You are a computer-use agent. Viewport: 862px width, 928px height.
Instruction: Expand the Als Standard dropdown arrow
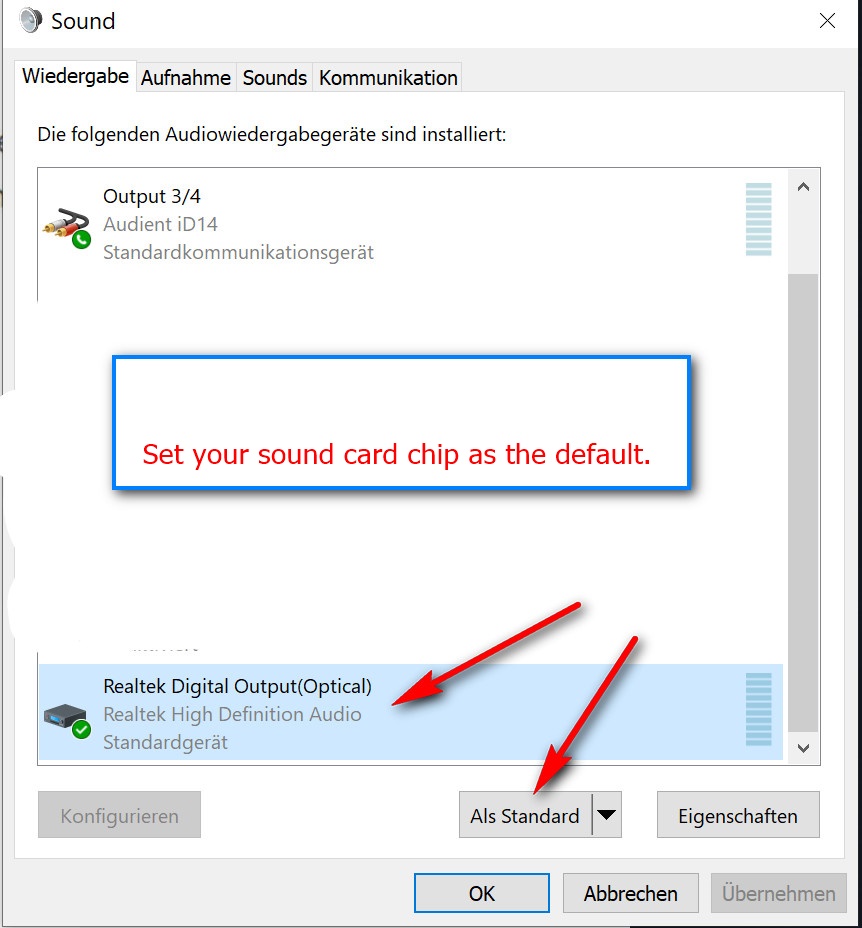[x=607, y=815]
